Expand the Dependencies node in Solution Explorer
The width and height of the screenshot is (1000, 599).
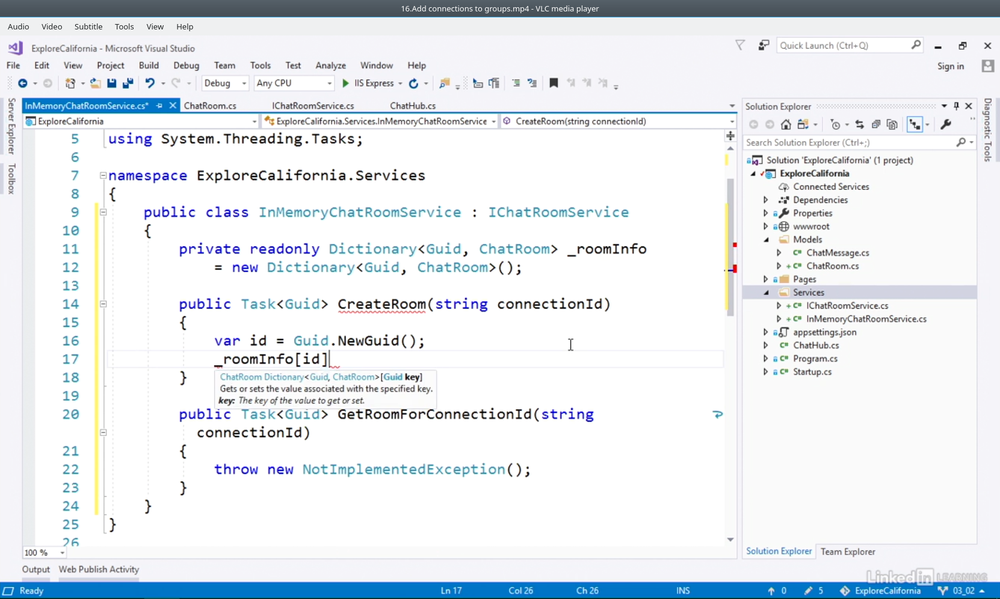pos(766,200)
